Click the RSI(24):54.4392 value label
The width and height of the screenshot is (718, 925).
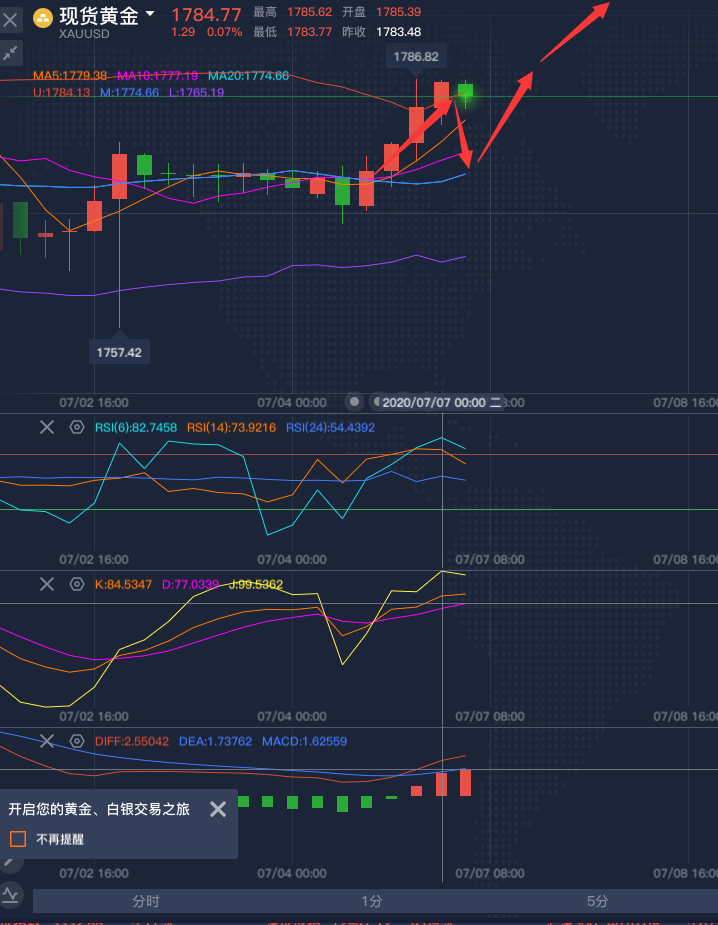(330, 427)
